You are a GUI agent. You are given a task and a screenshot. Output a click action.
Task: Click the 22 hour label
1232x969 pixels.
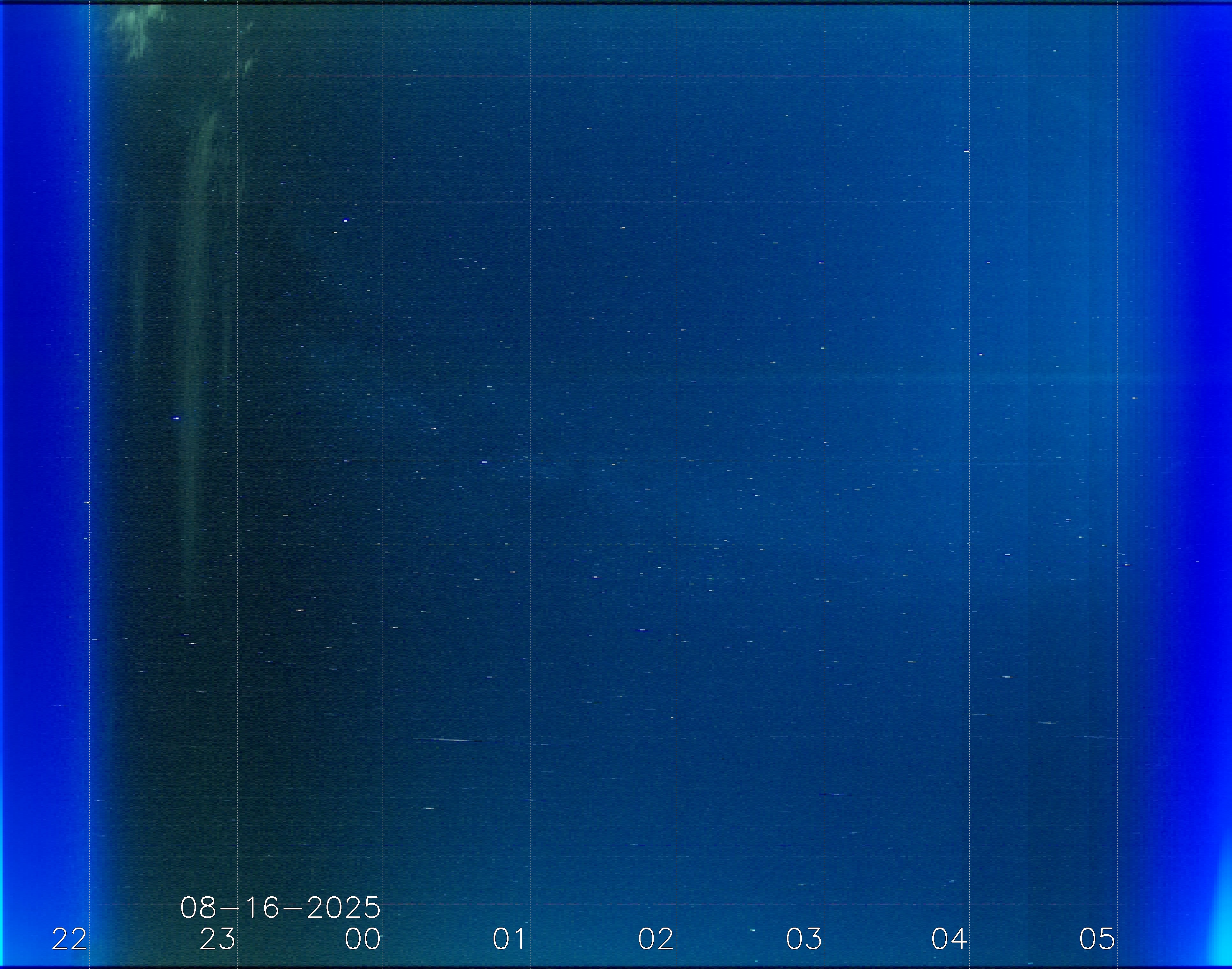coord(69,939)
